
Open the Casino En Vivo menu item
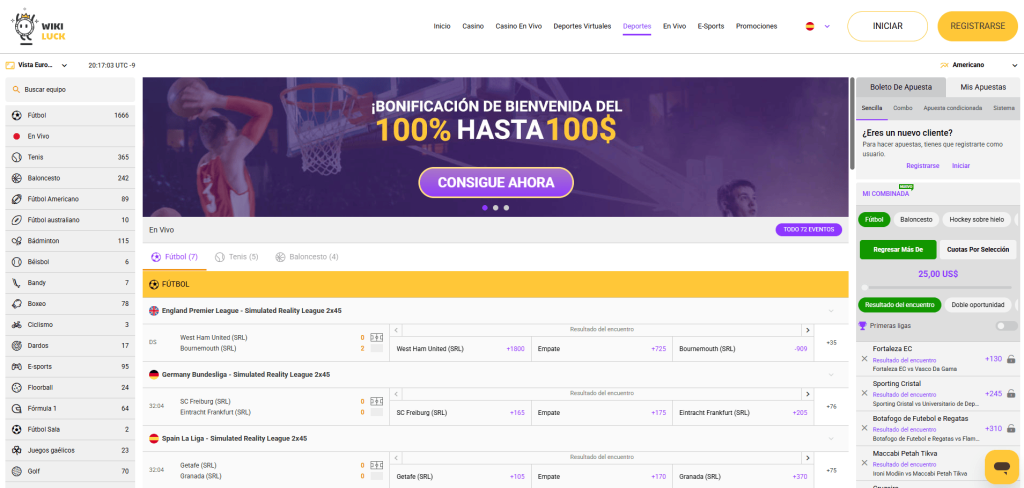pos(518,26)
